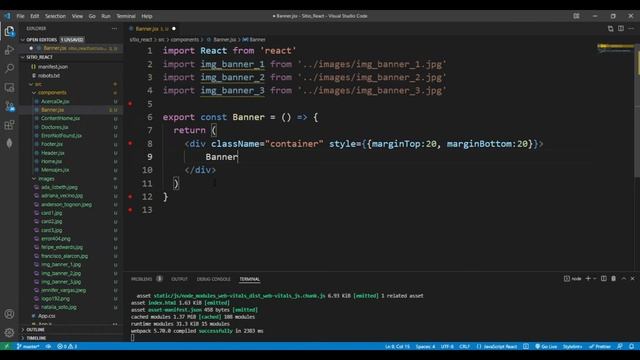The width and height of the screenshot is (640, 360).
Task: Click the feedback icon in status bar
Action: click(x=620, y=346)
